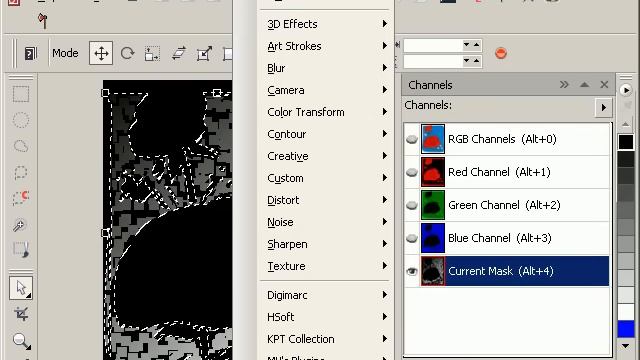The image size is (640, 360).
Task: Open the Color Transform submenu
Action: (326, 112)
